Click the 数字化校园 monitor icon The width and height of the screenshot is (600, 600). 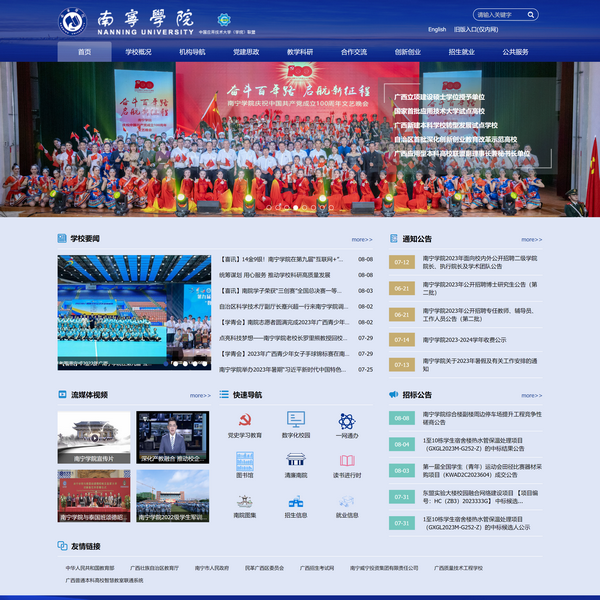click(296, 421)
